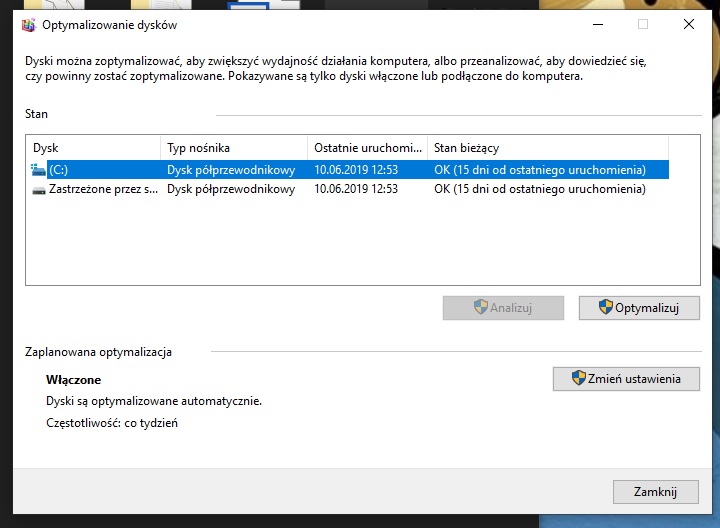Image resolution: width=720 pixels, height=528 pixels.
Task: Click the (C:) row status text
Action: tap(540, 170)
